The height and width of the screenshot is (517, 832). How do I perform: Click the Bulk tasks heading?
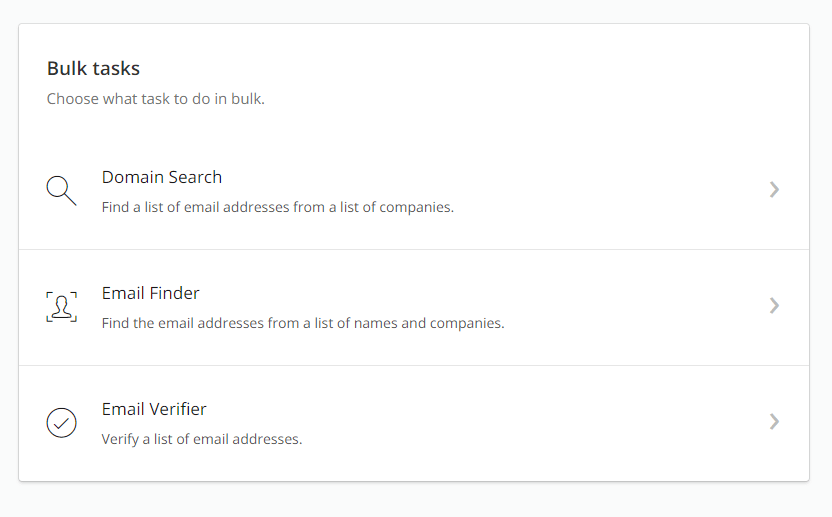coord(93,68)
